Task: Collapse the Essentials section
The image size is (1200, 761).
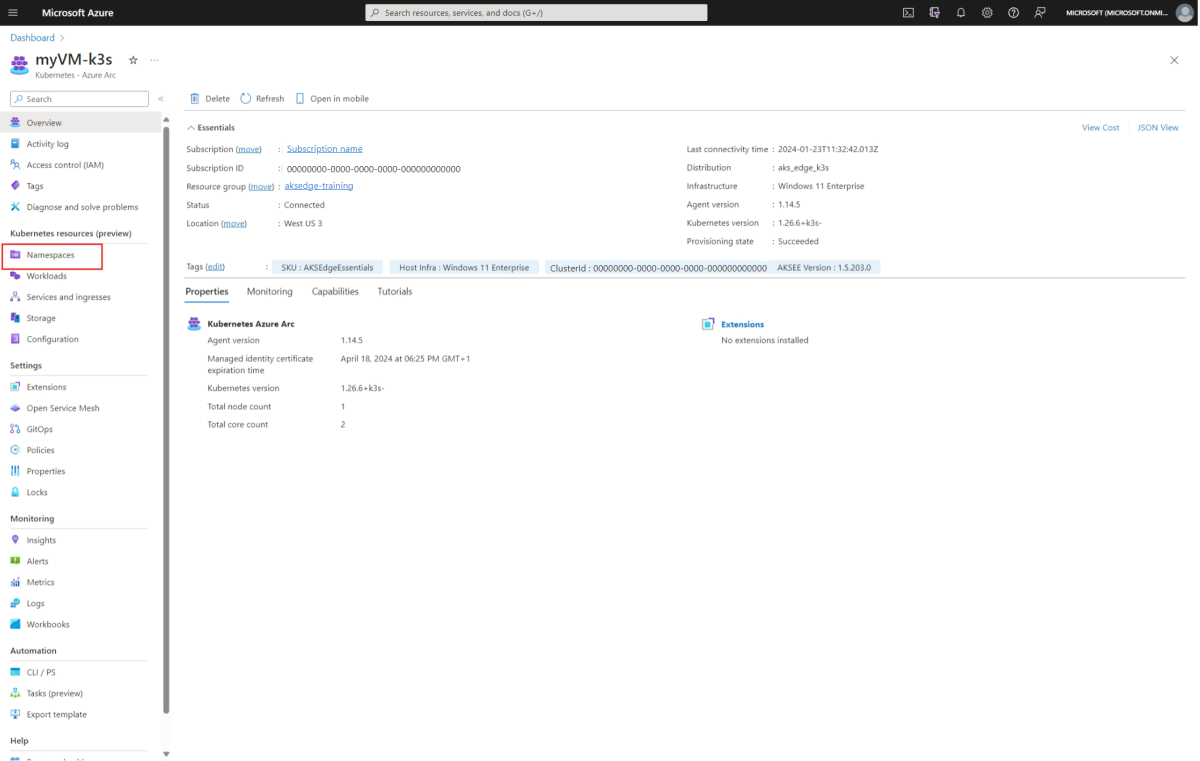Action: click(x=211, y=128)
